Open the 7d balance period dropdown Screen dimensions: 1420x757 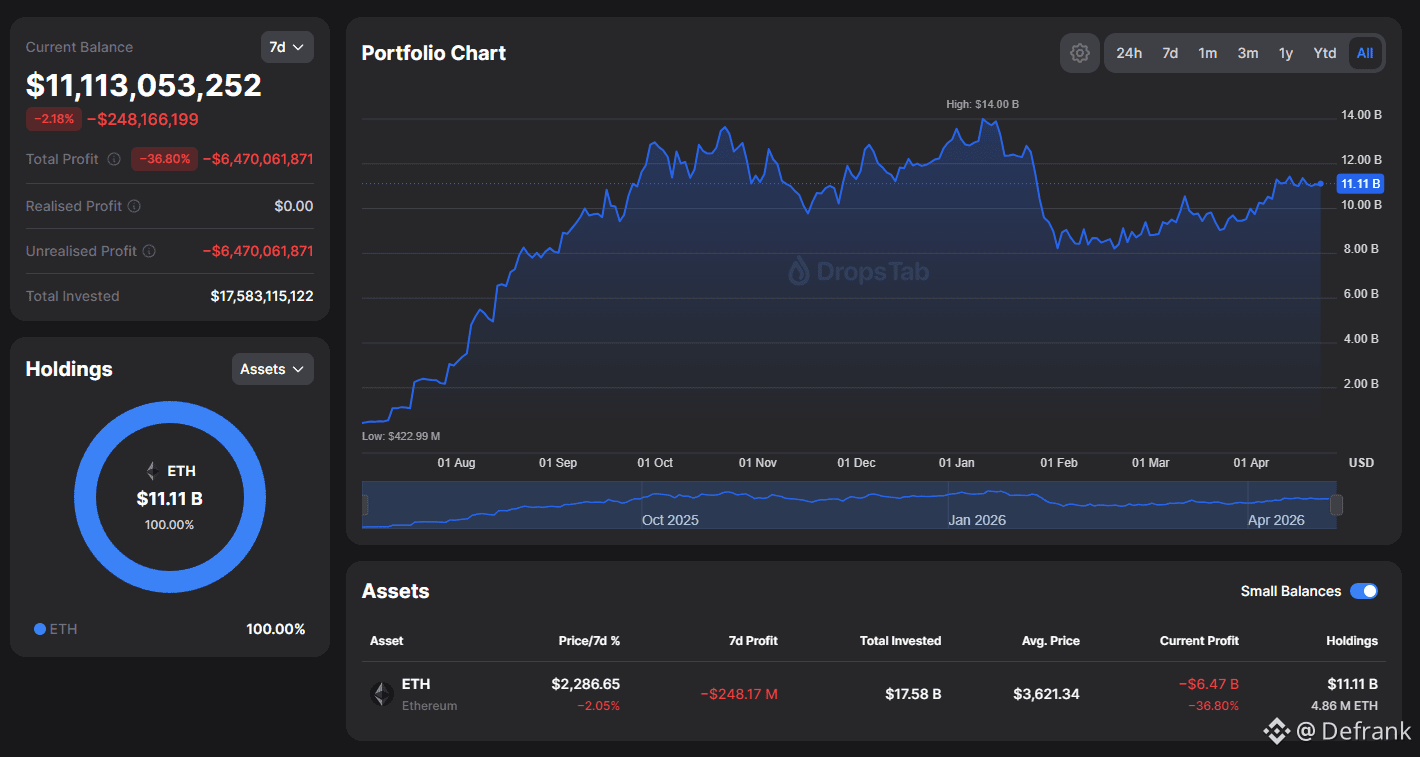click(287, 47)
